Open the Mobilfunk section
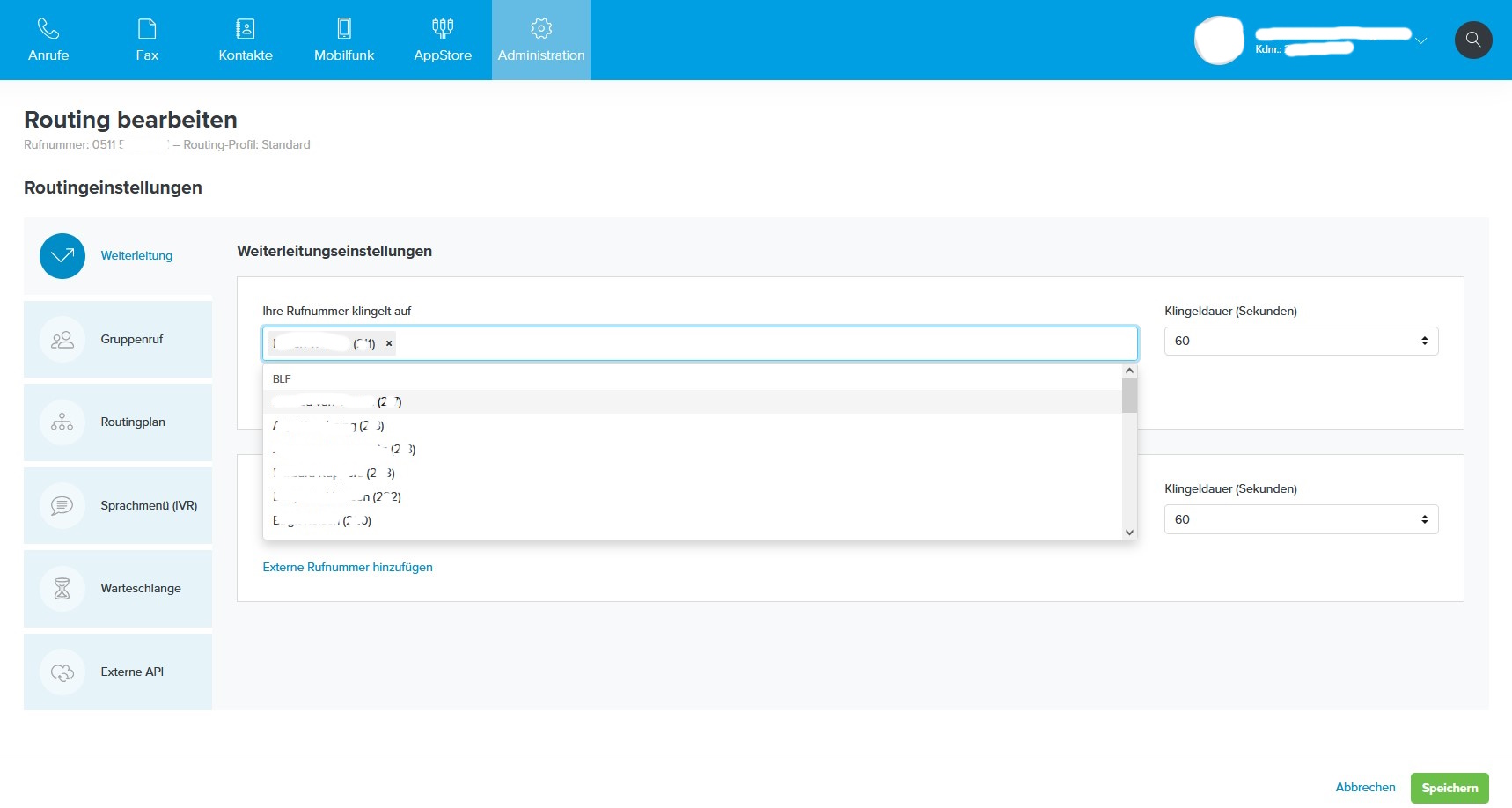Screen dimensions: 1512x808 click(x=344, y=40)
